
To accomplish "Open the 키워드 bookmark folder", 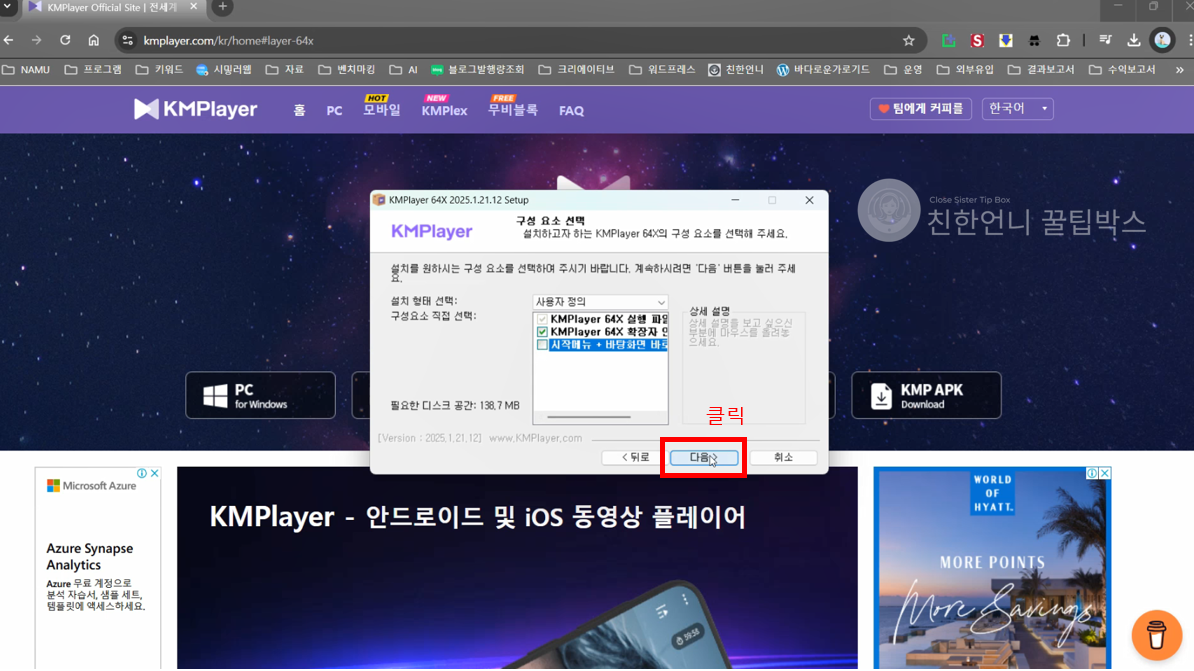I will pyautogui.click(x=159, y=69).
